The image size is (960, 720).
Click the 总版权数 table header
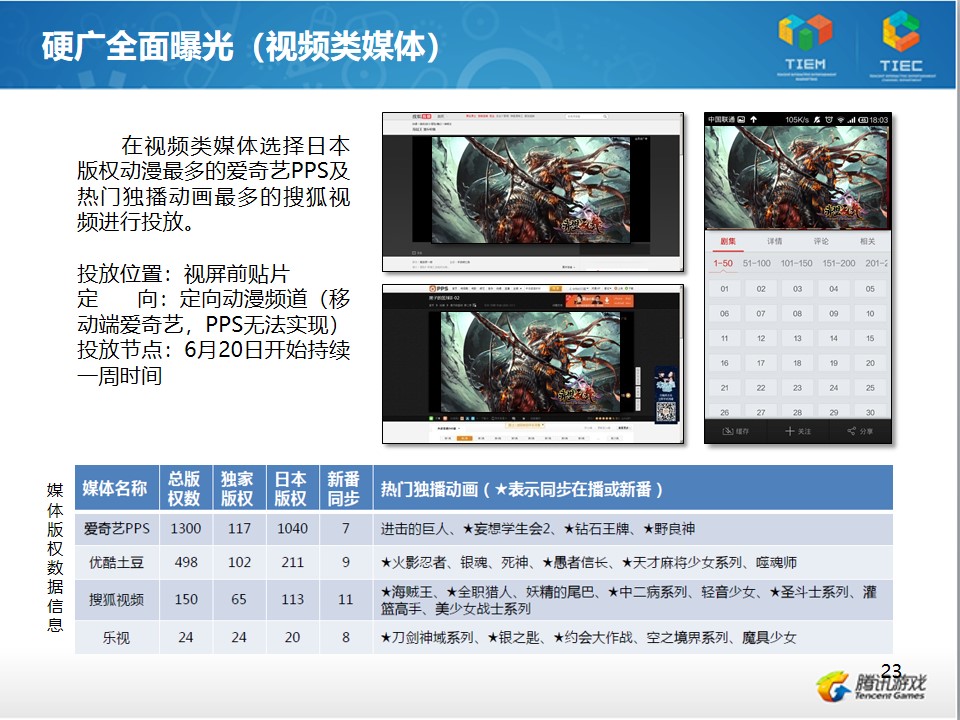(185, 488)
